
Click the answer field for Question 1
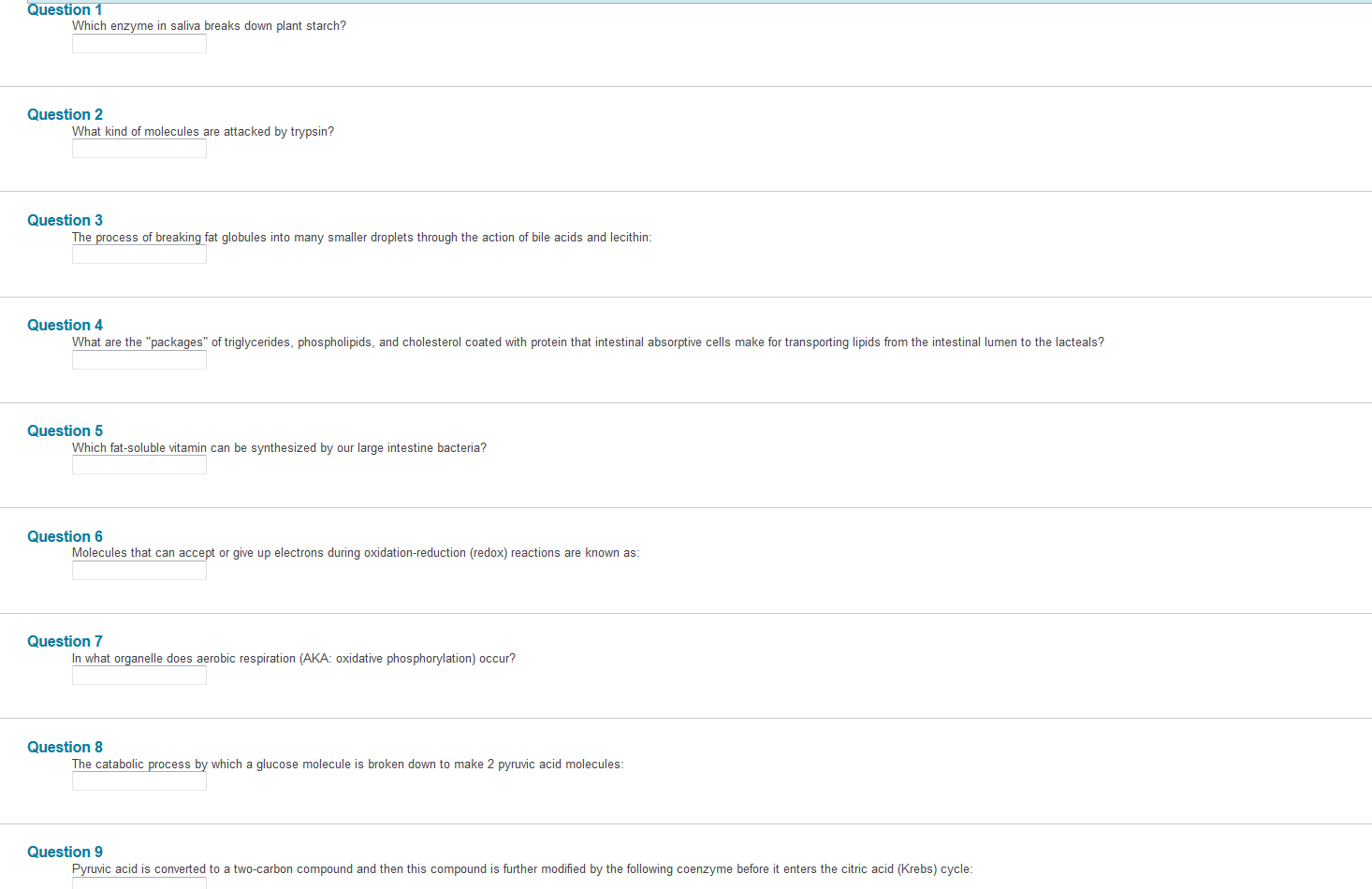click(x=139, y=43)
